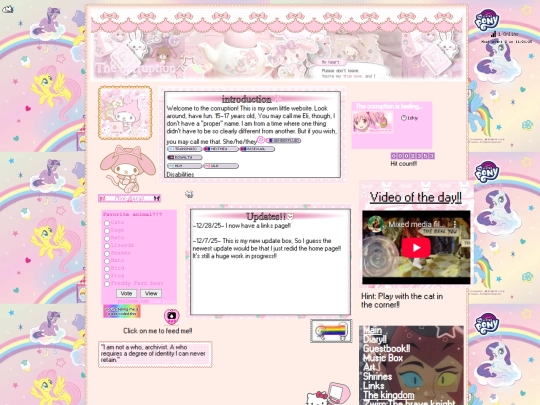Click 'Click on me to feed me!!' text
The width and height of the screenshot is (540, 405).
pyautogui.click(x=158, y=331)
